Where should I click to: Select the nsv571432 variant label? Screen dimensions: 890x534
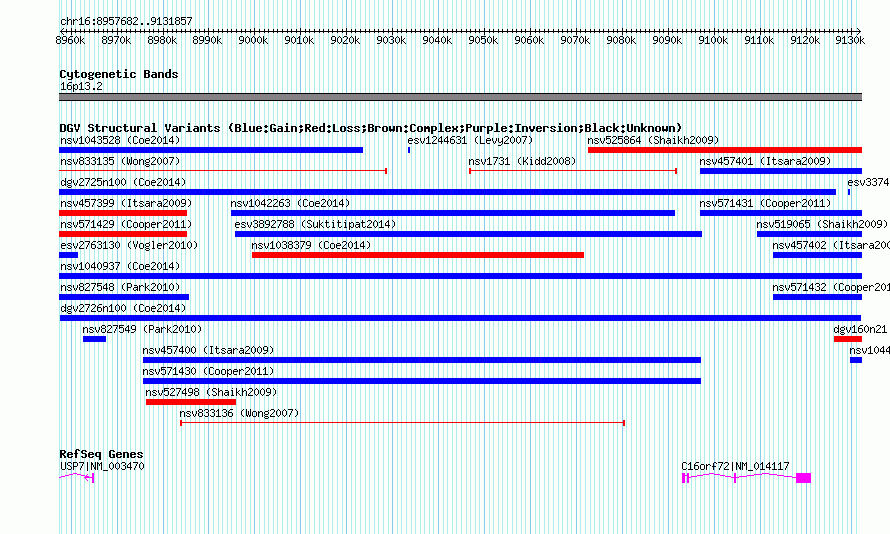tap(831, 287)
